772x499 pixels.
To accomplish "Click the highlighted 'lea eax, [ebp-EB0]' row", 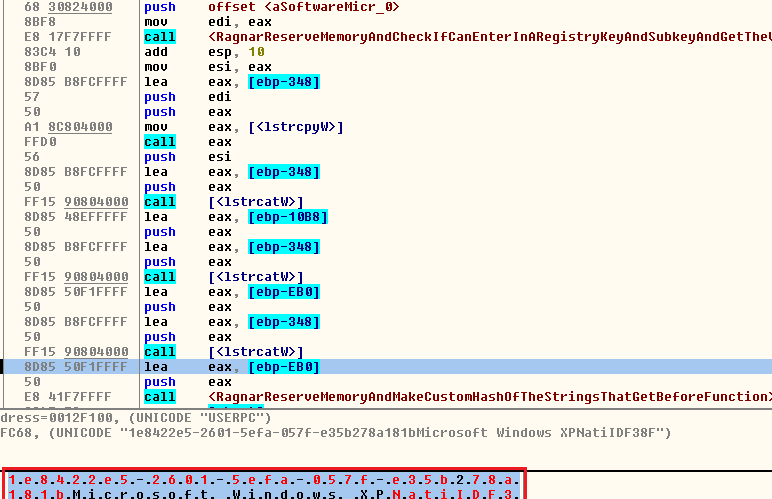I will [386, 367].
